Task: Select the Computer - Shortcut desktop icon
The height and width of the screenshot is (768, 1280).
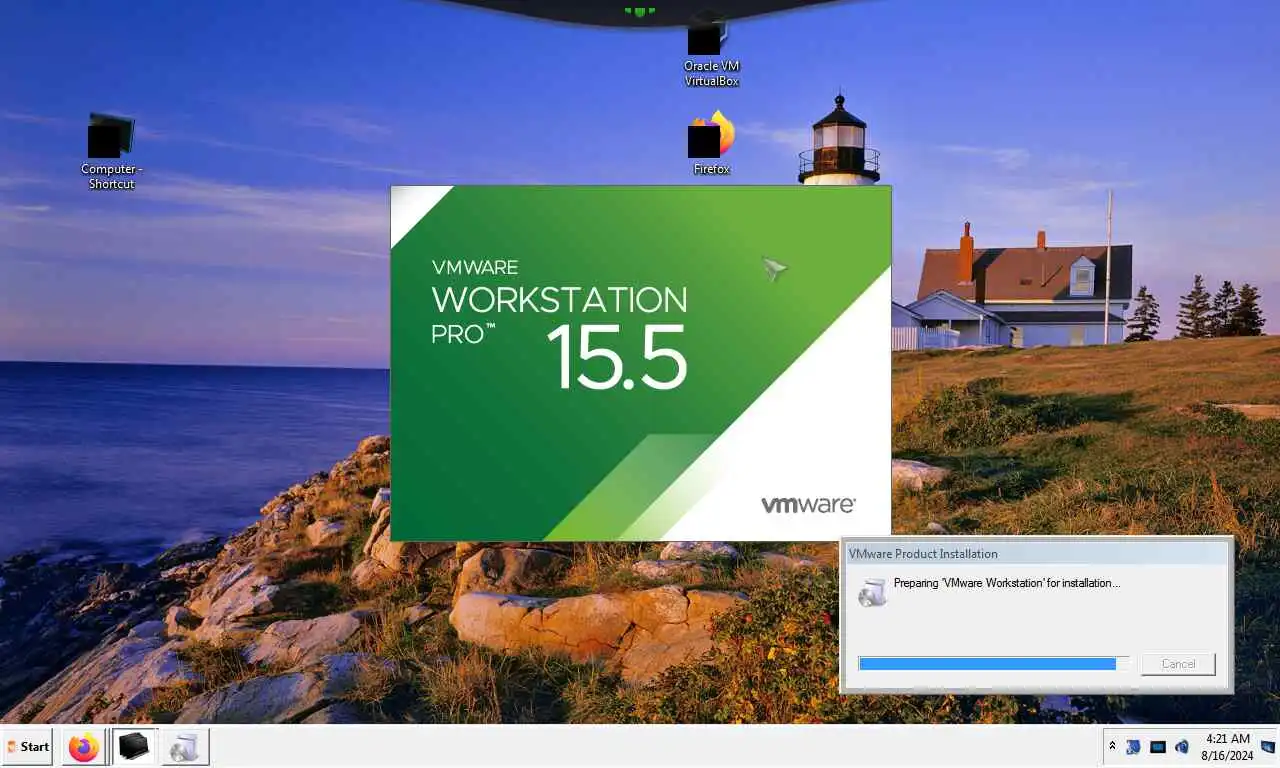Action: [x=111, y=151]
